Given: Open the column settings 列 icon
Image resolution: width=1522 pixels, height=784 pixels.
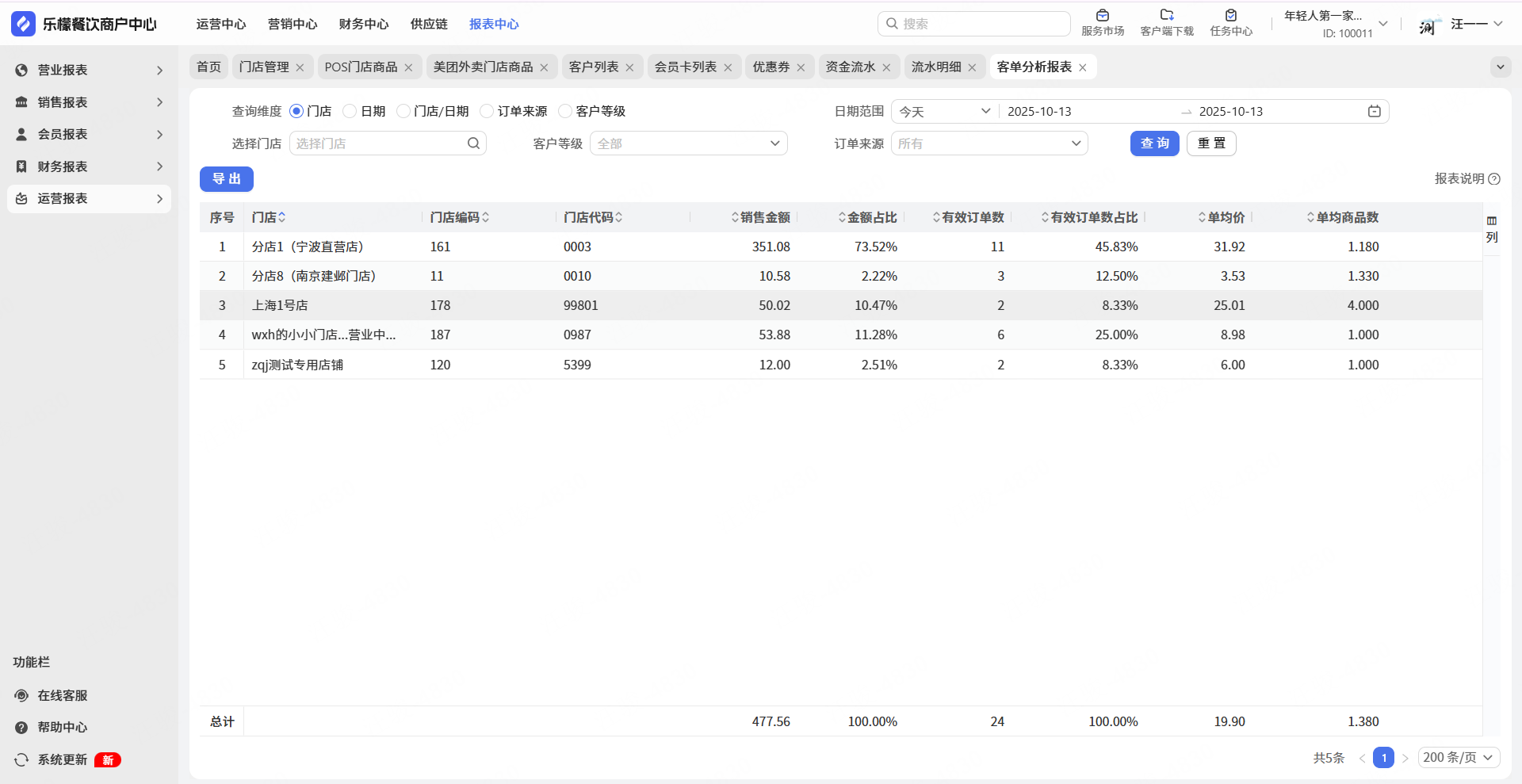Looking at the screenshot, I should (1492, 229).
